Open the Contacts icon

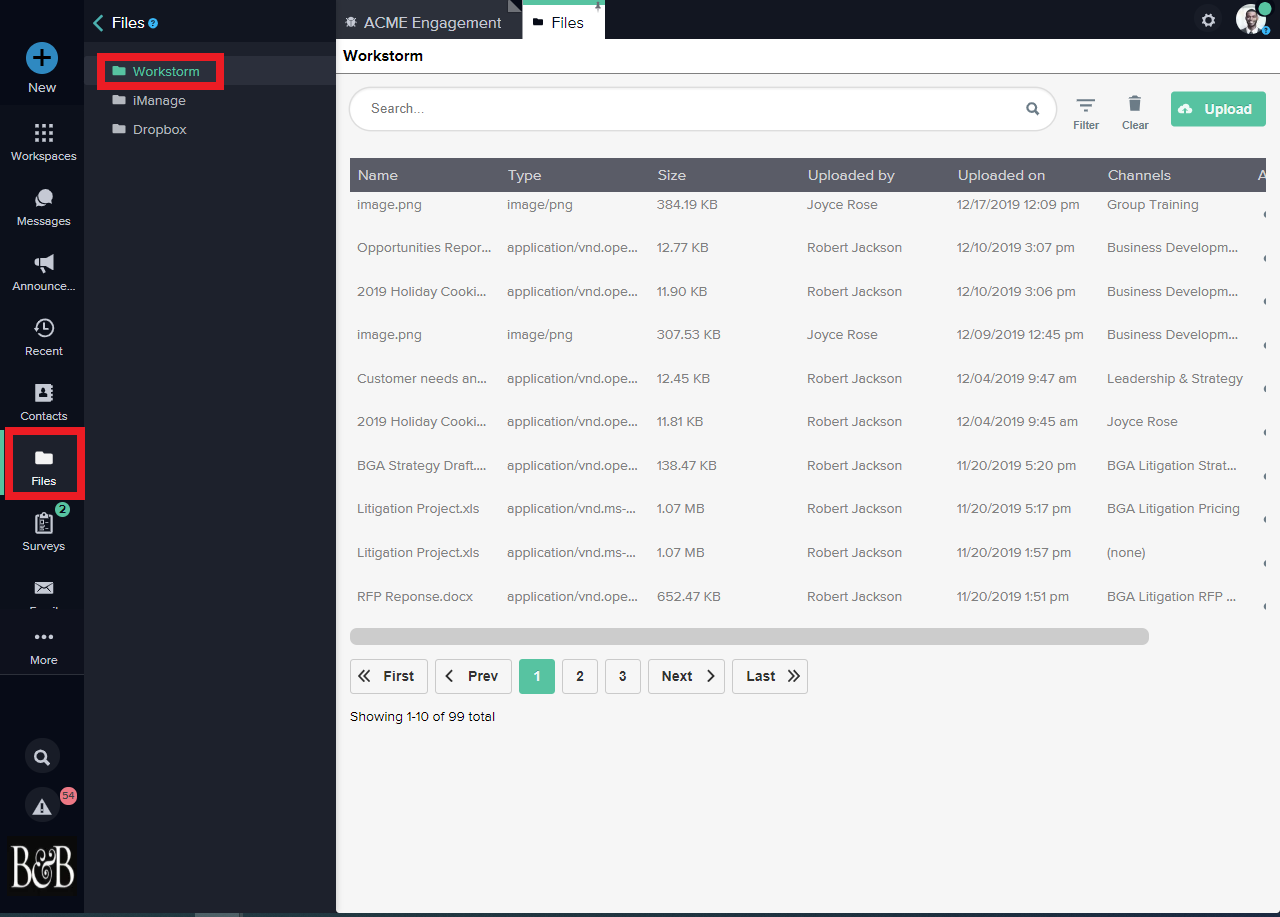(43, 393)
